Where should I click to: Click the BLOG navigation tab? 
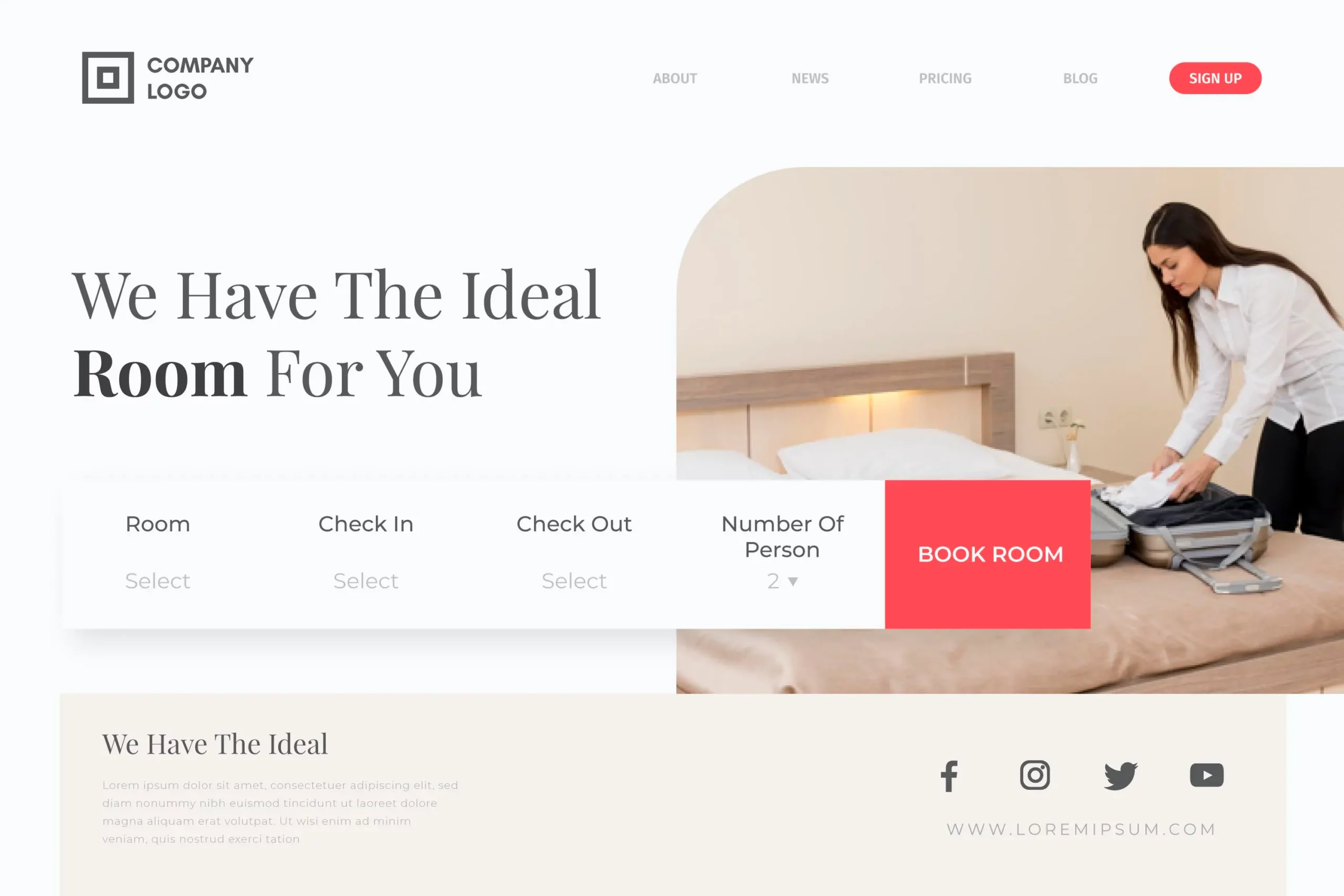tap(1081, 78)
